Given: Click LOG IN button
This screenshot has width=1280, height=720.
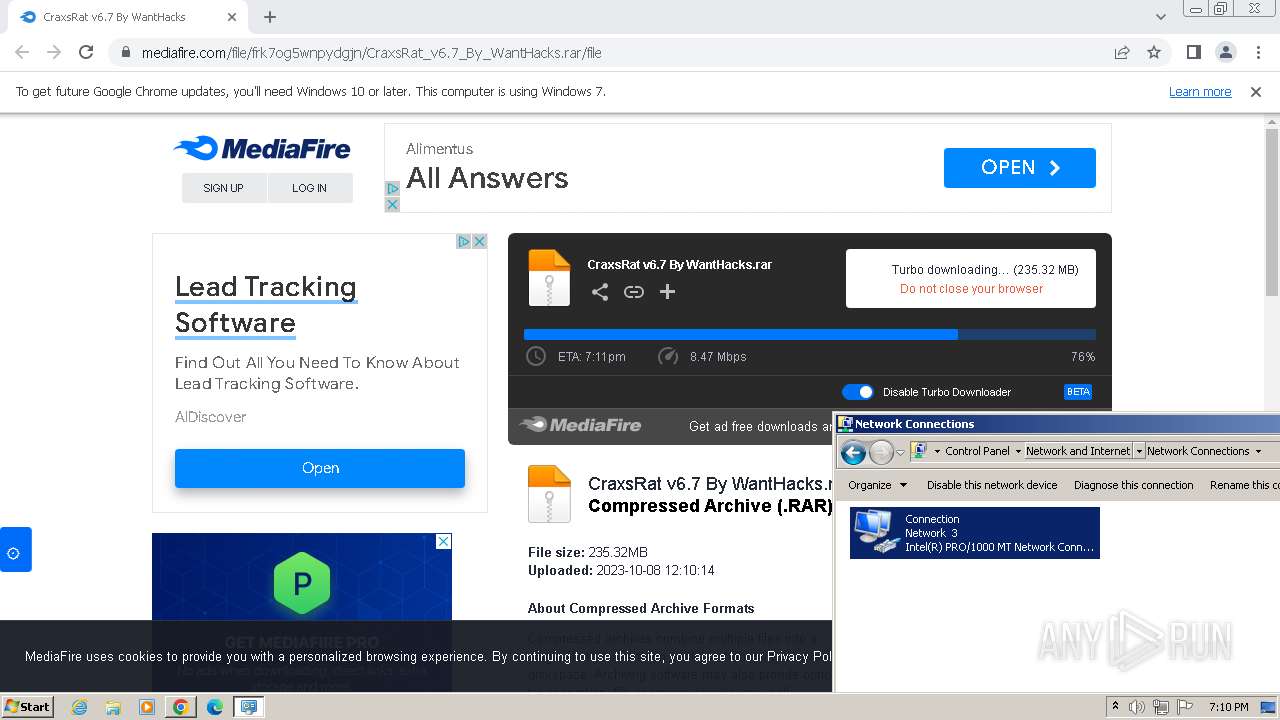Looking at the screenshot, I should click(309, 188).
